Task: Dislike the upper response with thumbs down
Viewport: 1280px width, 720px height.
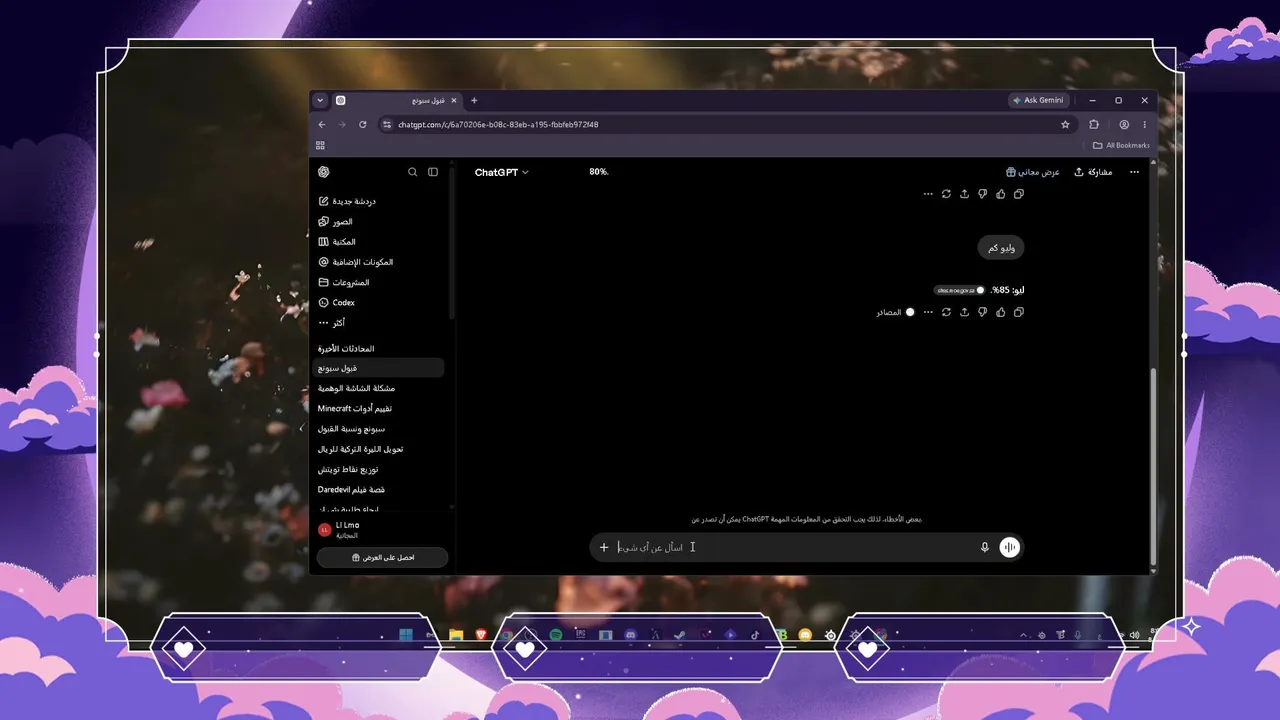Action: pos(983,194)
